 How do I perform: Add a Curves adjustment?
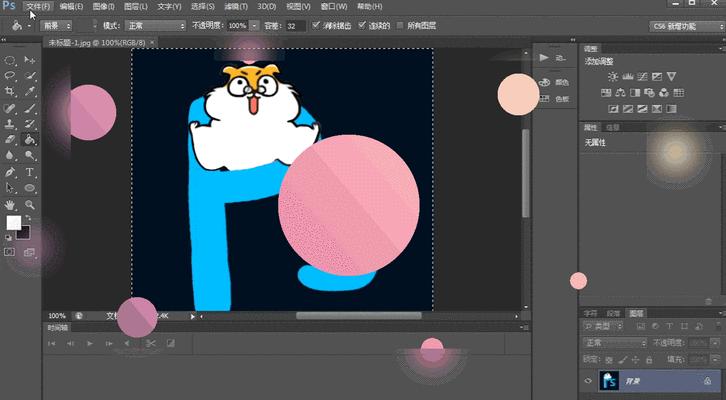(x=642, y=77)
